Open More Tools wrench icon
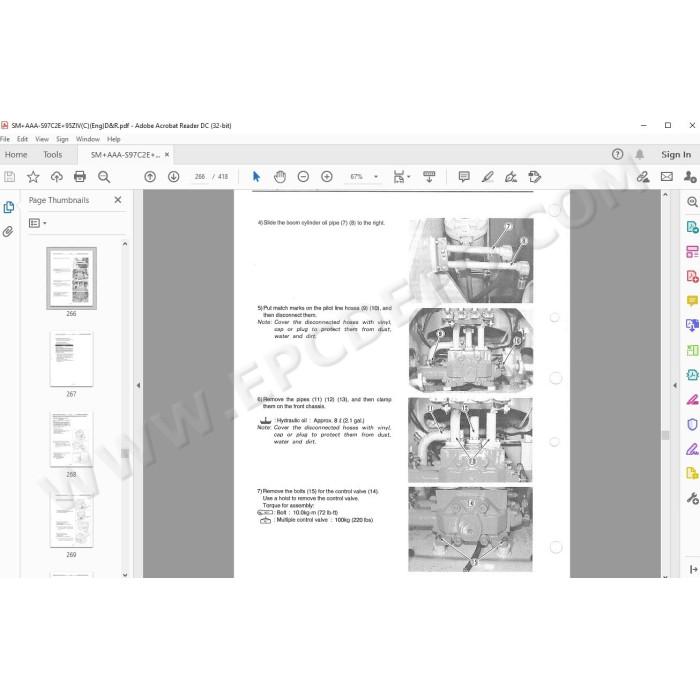The image size is (700, 700). [692, 498]
